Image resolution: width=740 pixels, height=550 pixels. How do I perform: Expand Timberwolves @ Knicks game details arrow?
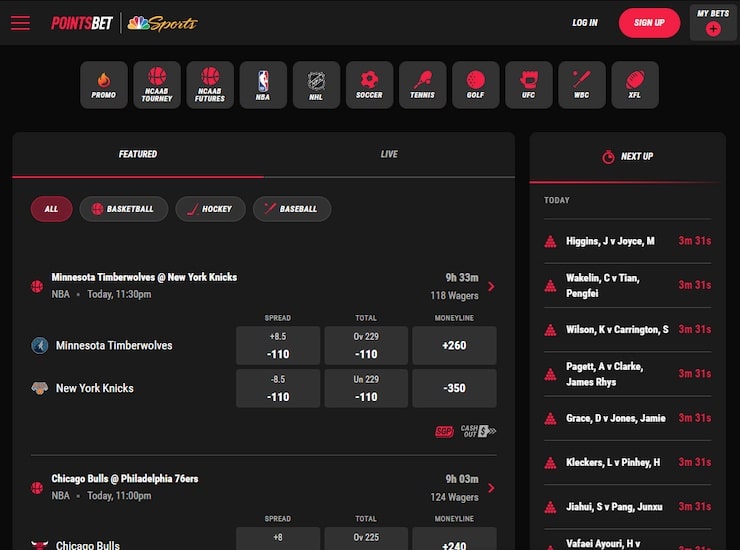click(491, 287)
